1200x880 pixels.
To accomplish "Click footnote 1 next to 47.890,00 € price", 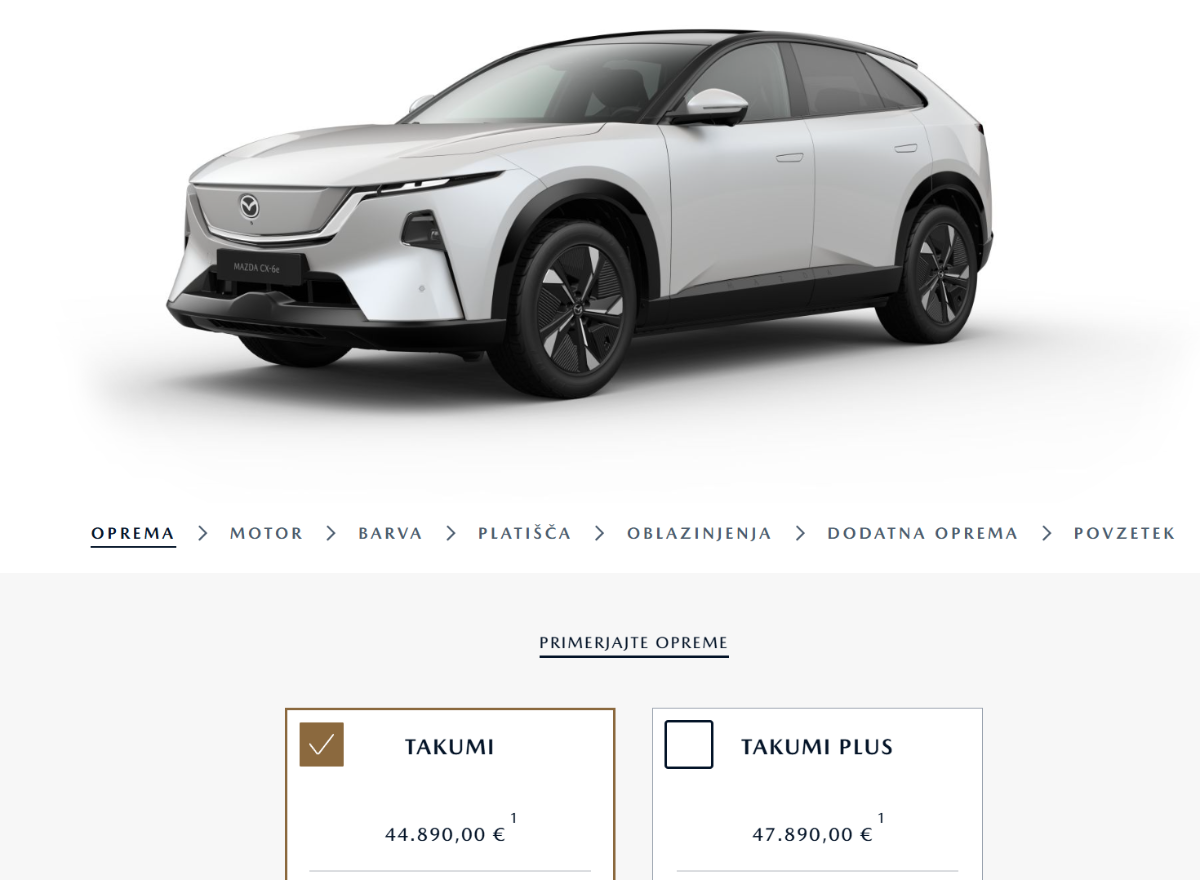I will tap(881, 818).
